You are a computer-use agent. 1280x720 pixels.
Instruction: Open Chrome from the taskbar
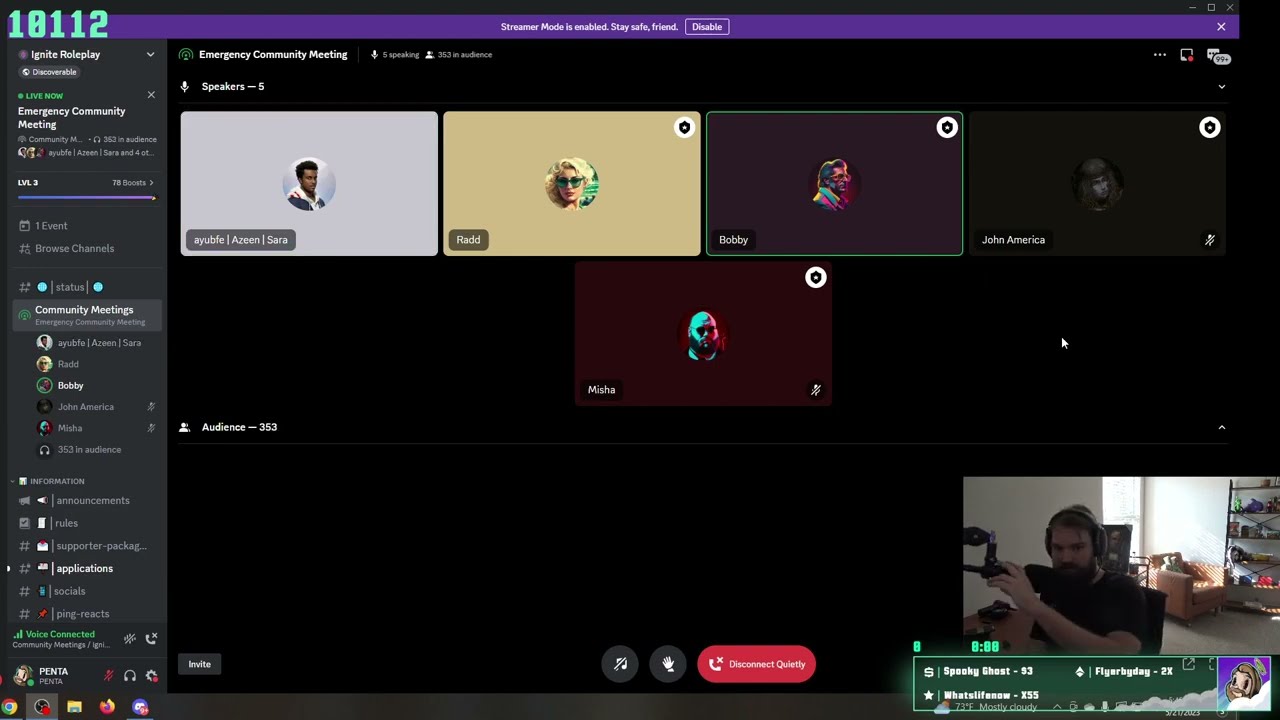[10, 707]
